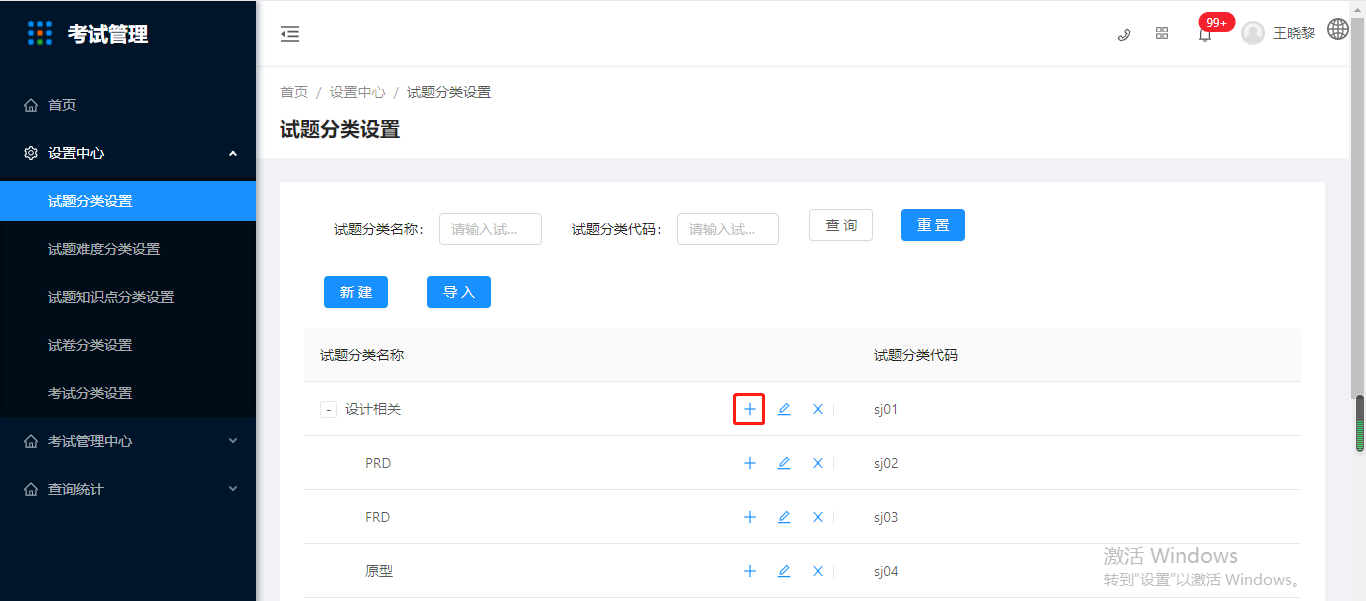Click the 考试管理 app logo grid icon
The width and height of the screenshot is (1366, 601).
[40, 33]
